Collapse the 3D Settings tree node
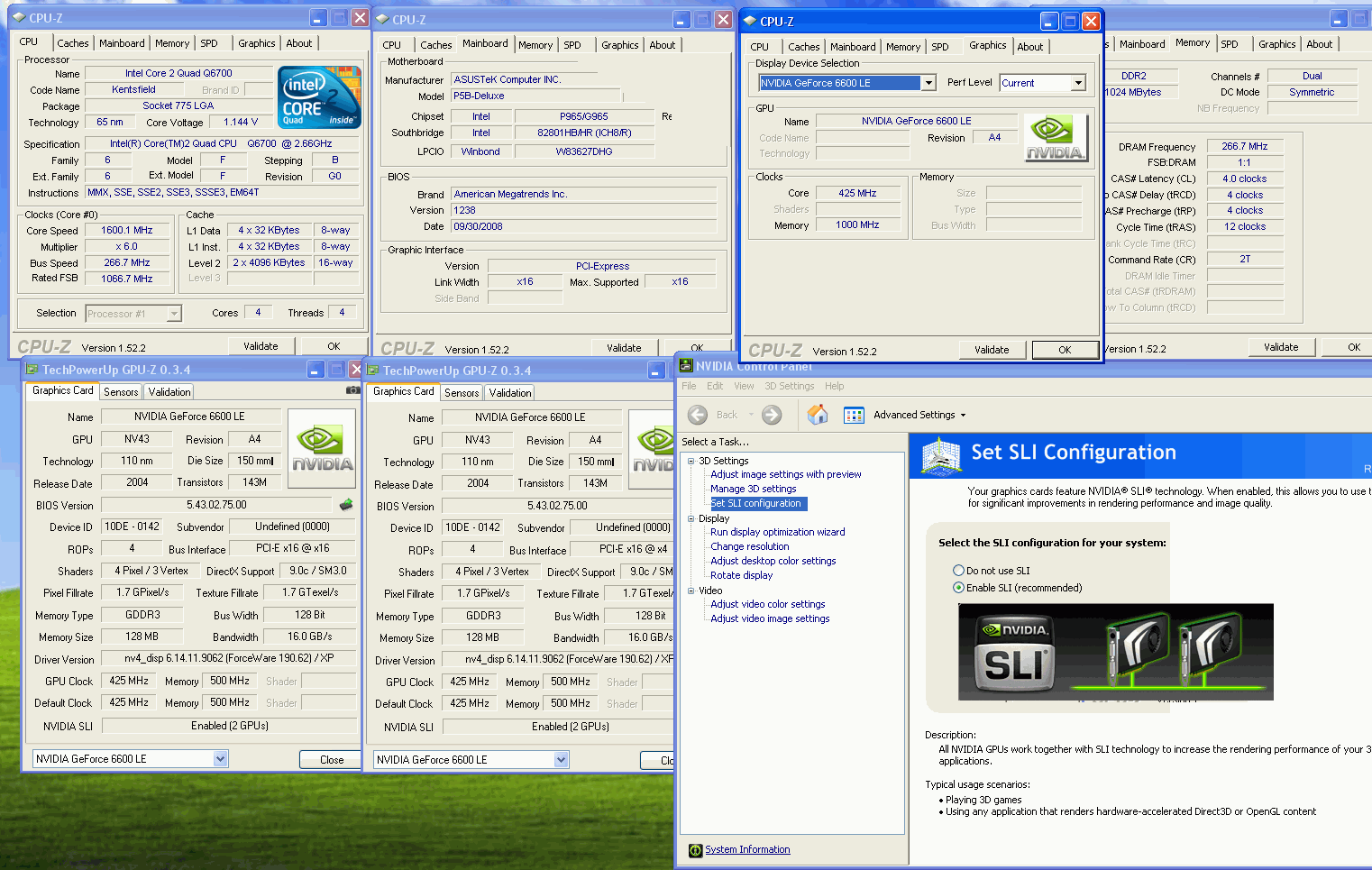The image size is (1372, 870). [691, 461]
